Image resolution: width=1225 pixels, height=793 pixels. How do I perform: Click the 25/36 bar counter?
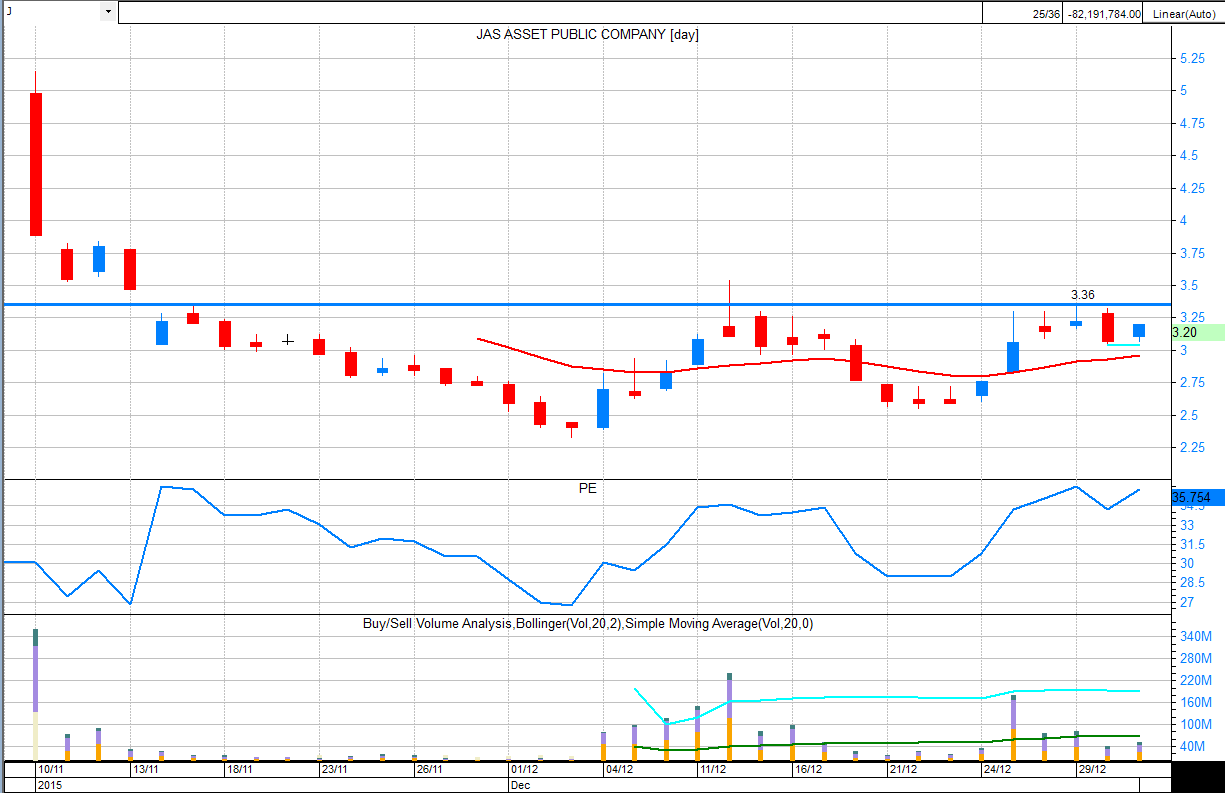pyautogui.click(x=1046, y=14)
